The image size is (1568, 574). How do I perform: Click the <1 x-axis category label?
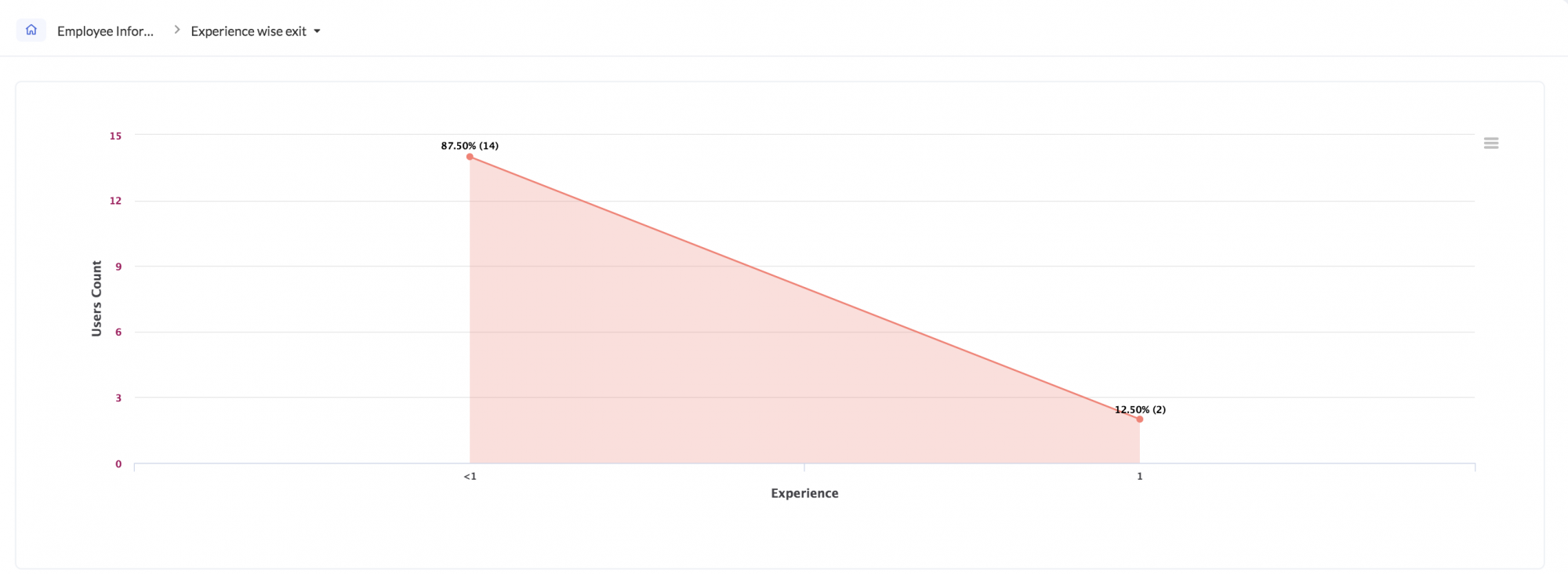(x=470, y=476)
